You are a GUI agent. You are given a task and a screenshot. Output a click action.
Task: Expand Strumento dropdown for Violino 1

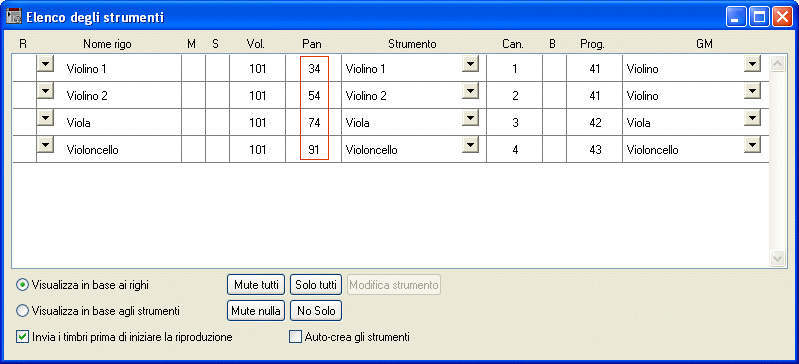[470, 64]
